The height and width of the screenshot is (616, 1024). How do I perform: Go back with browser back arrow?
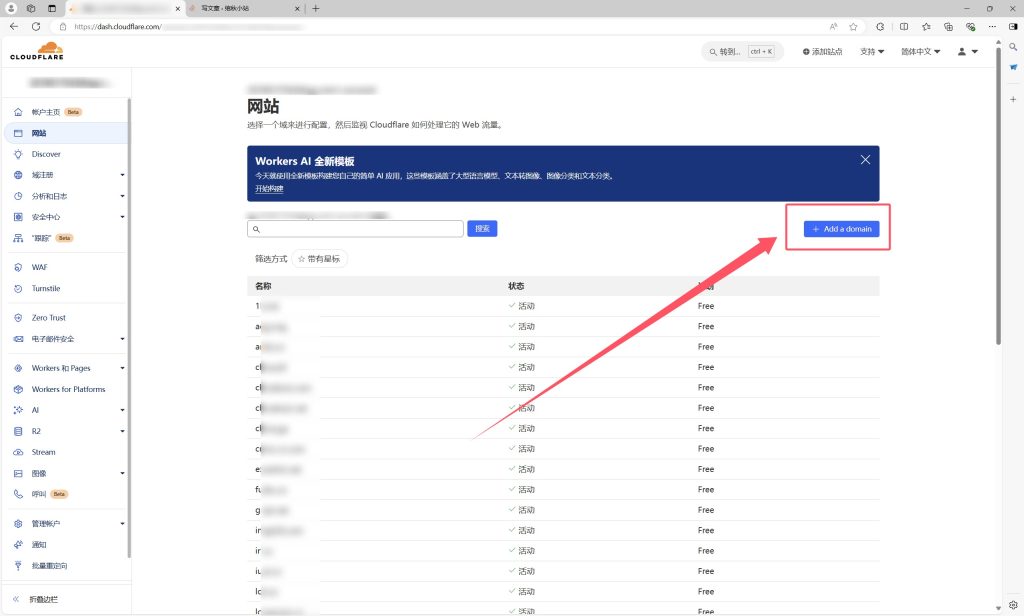pos(14,26)
